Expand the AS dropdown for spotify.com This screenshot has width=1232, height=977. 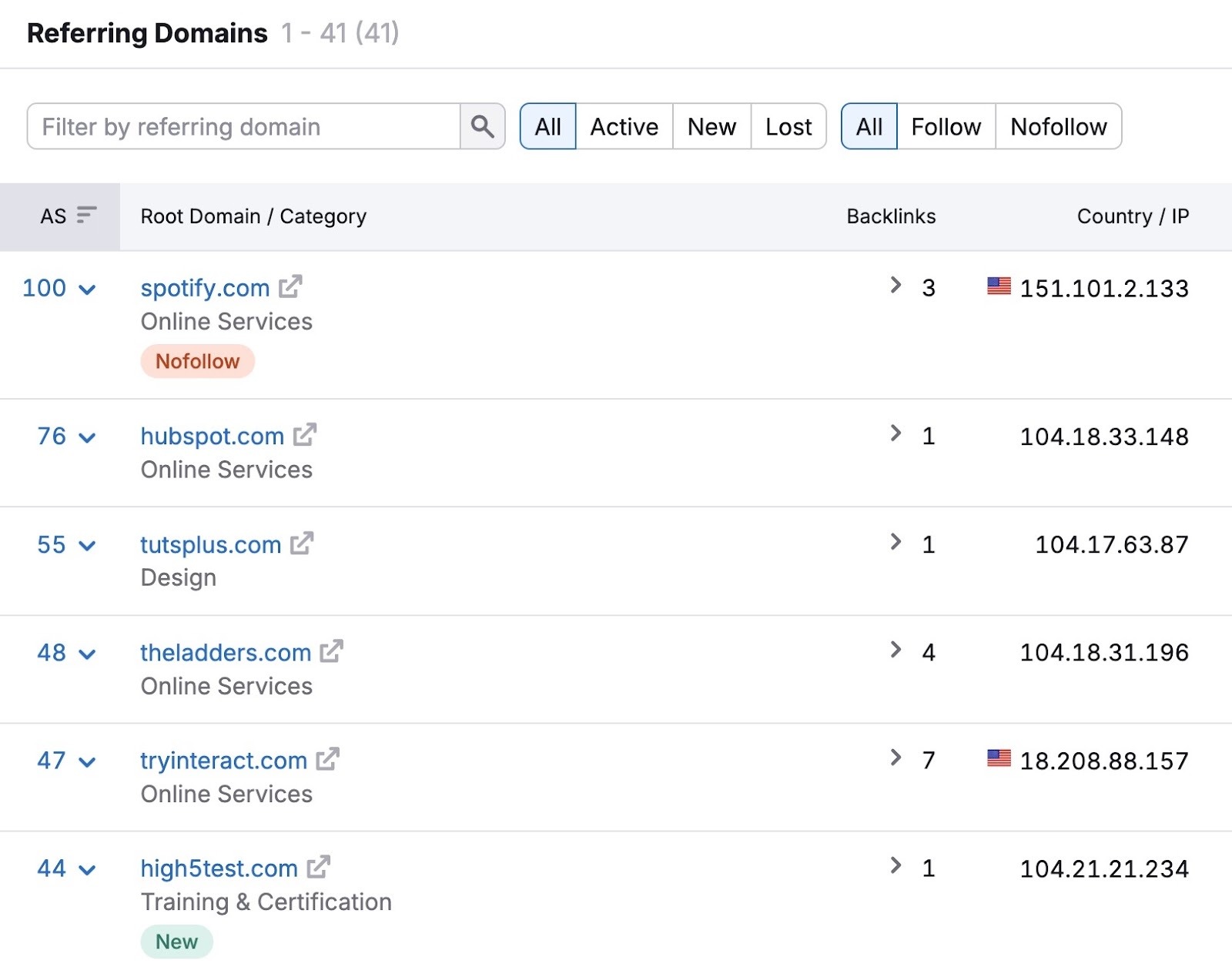(x=87, y=289)
